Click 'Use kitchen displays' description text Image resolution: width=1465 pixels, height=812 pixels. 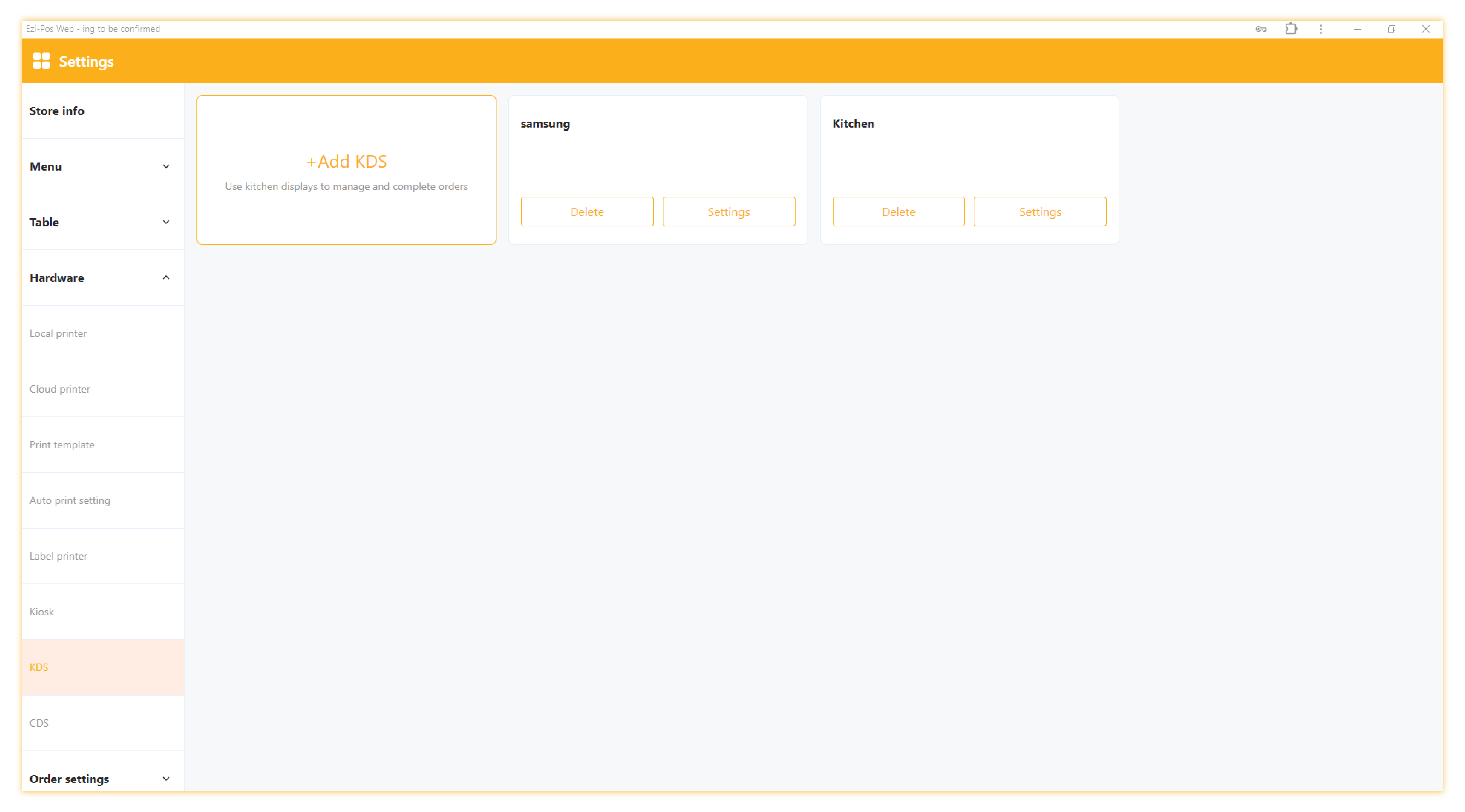[x=346, y=186]
